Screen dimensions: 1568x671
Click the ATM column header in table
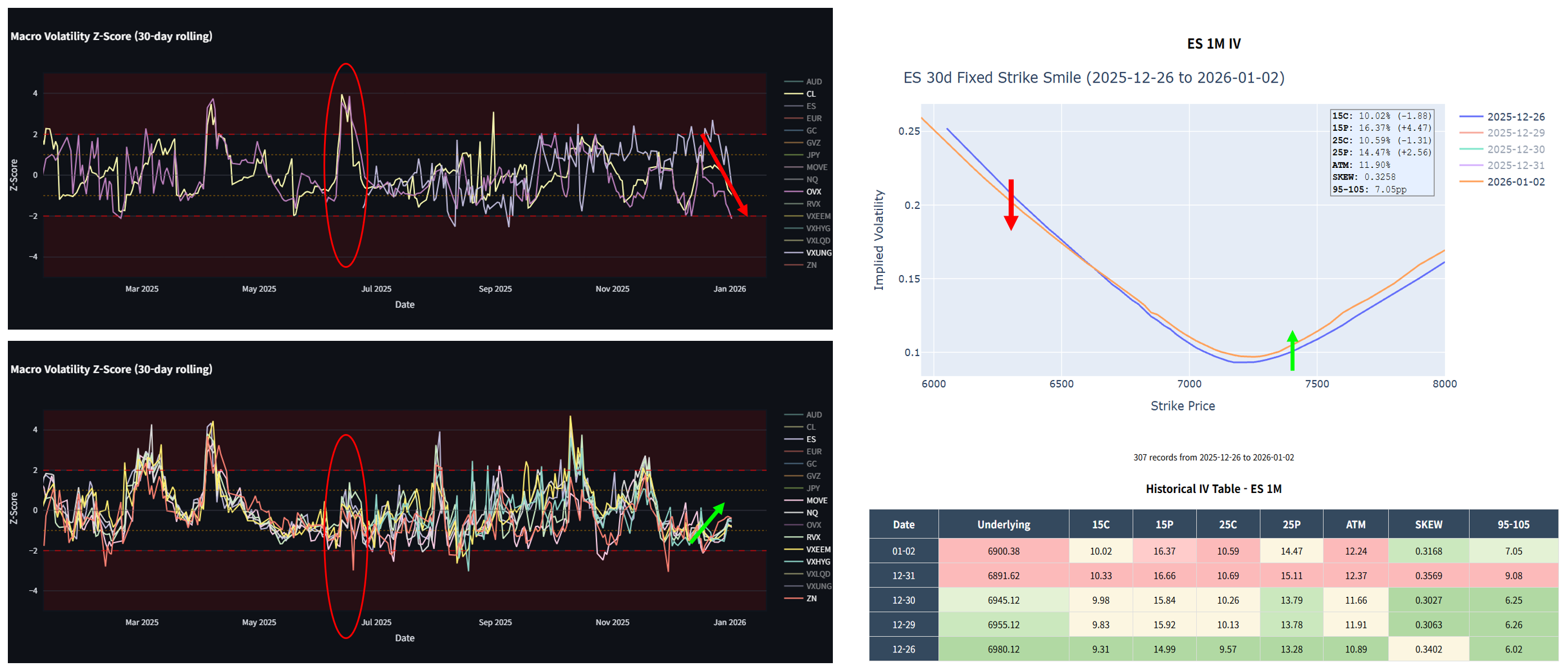coord(1356,524)
